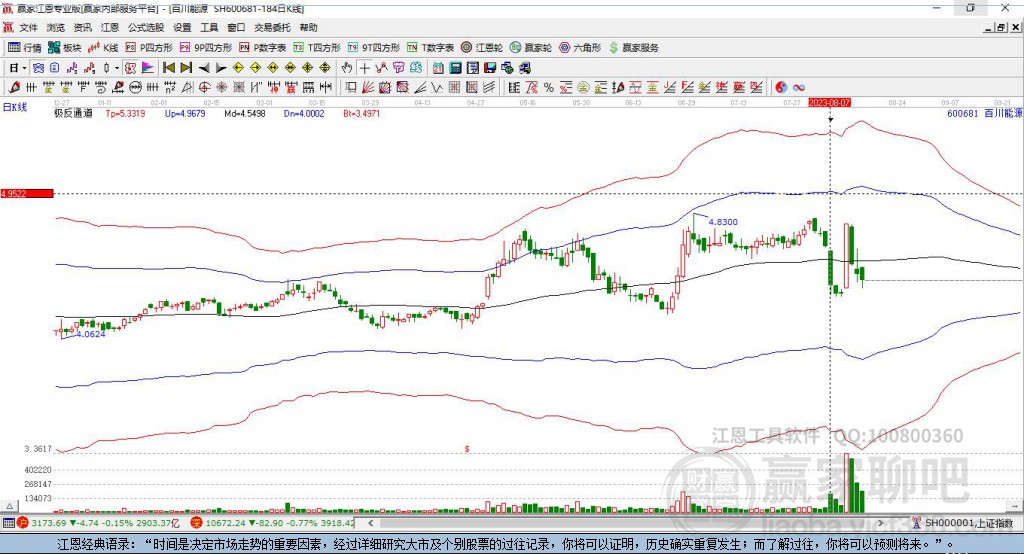Click the save floppy disk icon
Image resolution: width=1024 pixels, height=554 pixels.
[x=490, y=68]
